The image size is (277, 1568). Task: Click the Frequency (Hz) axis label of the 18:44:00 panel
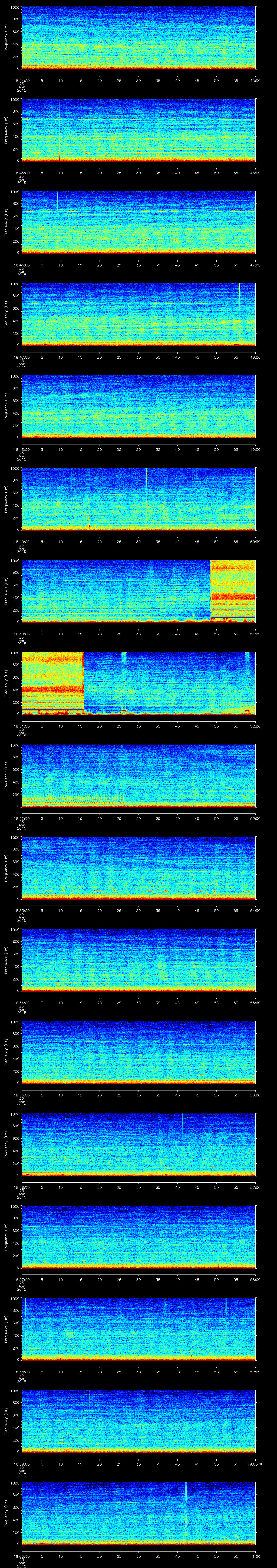[x=6, y=38]
